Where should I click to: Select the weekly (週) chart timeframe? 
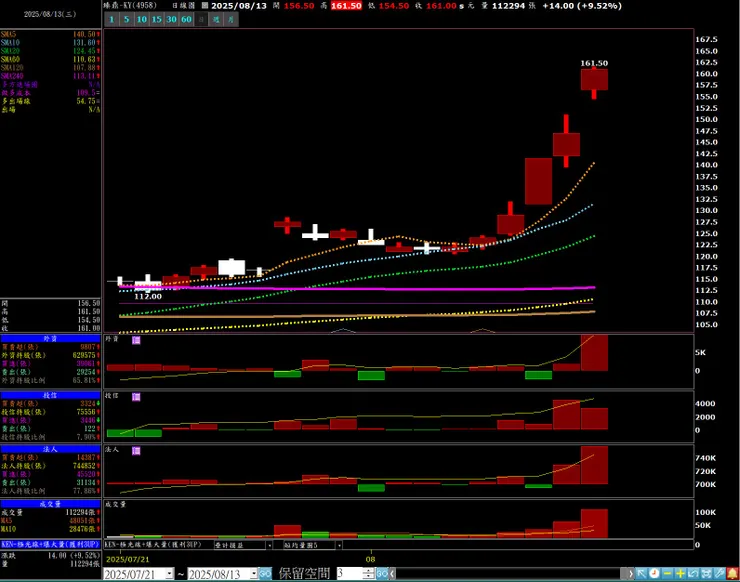[x=216, y=19]
